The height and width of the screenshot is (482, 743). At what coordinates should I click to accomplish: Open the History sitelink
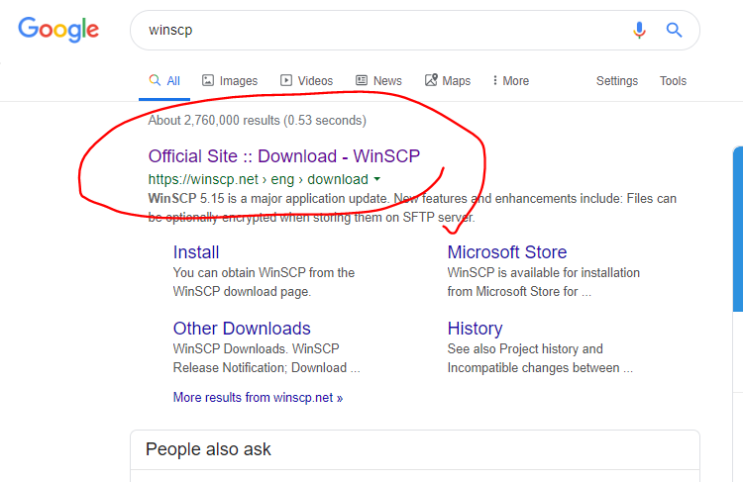click(x=475, y=328)
